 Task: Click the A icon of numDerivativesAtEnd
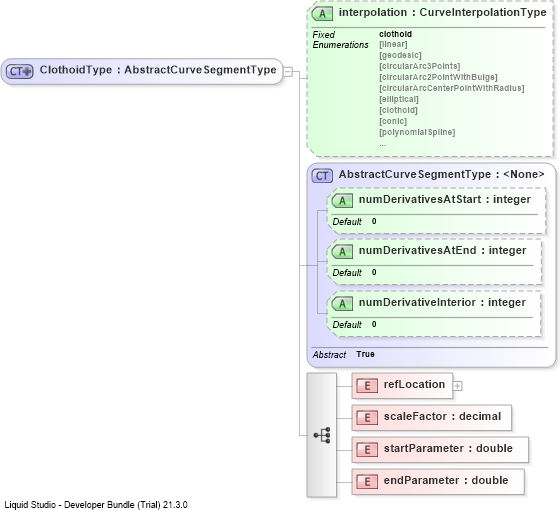pyautogui.click(x=342, y=252)
